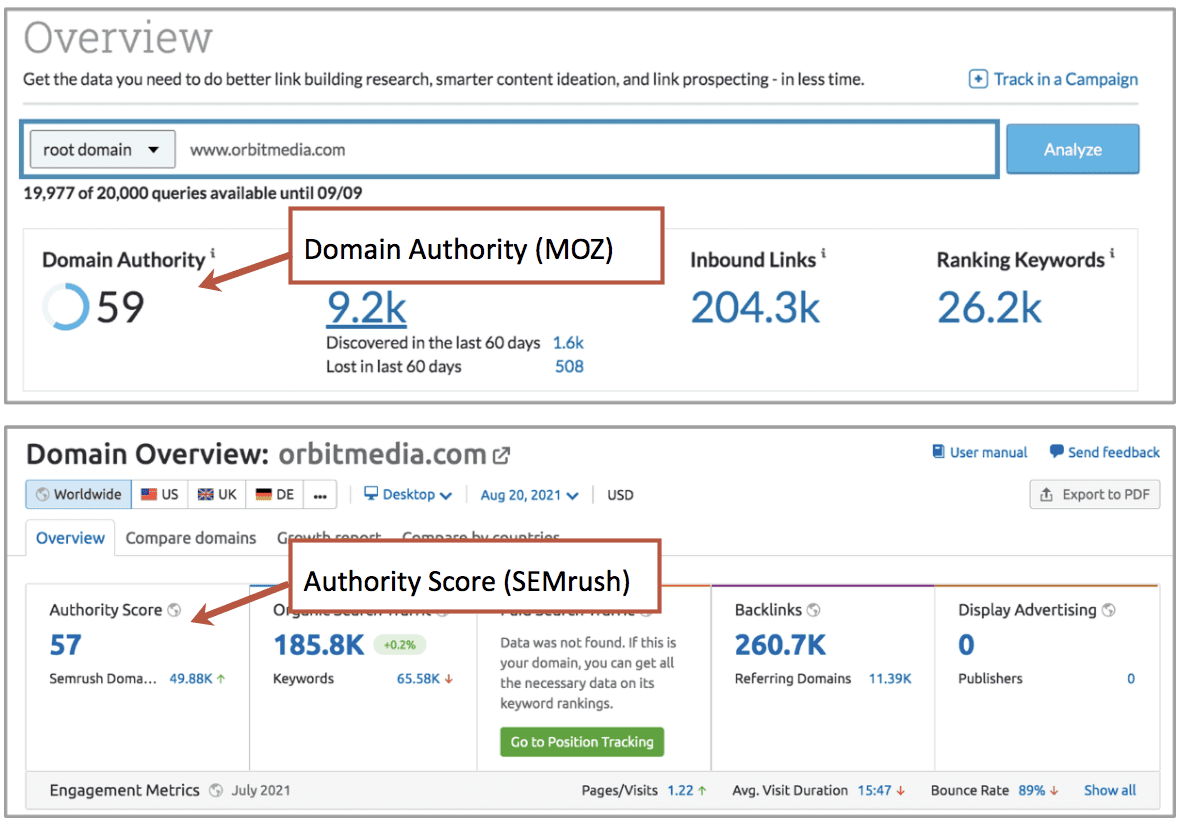Viewport: 1179px width, 821px height.
Task: Switch to the Compare domains tab
Action: tap(190, 538)
